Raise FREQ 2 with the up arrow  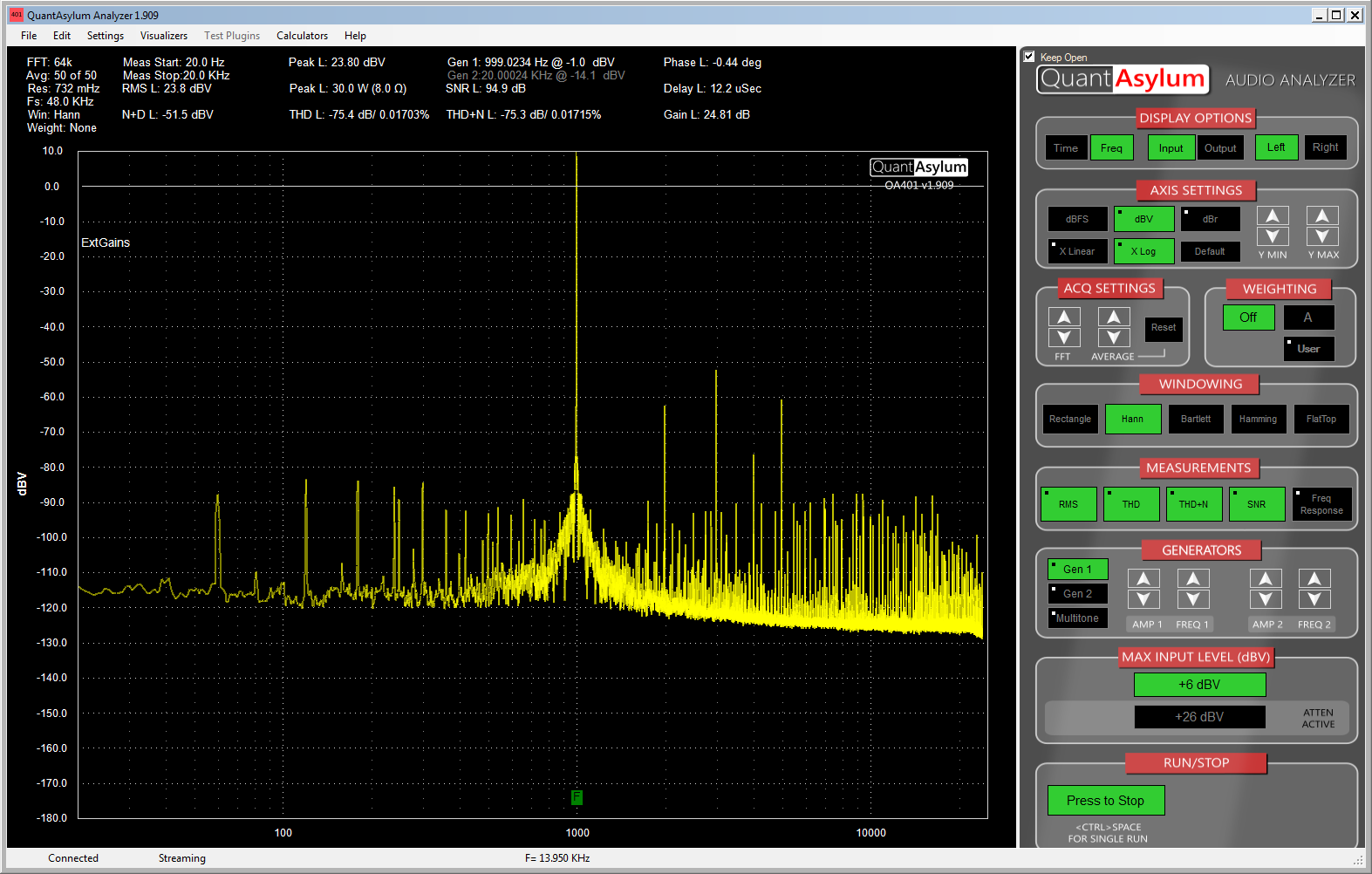pos(1314,578)
